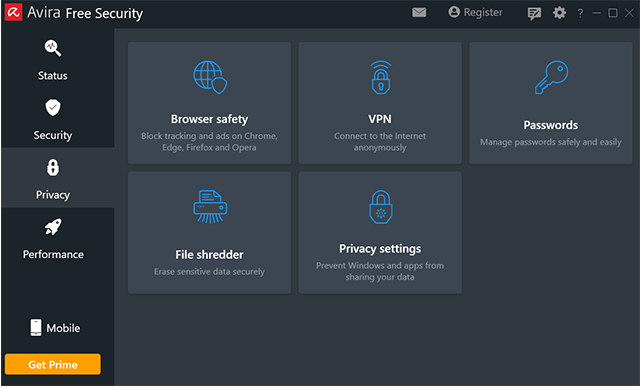
Task: Open the File shredder title
Action: [209, 255]
